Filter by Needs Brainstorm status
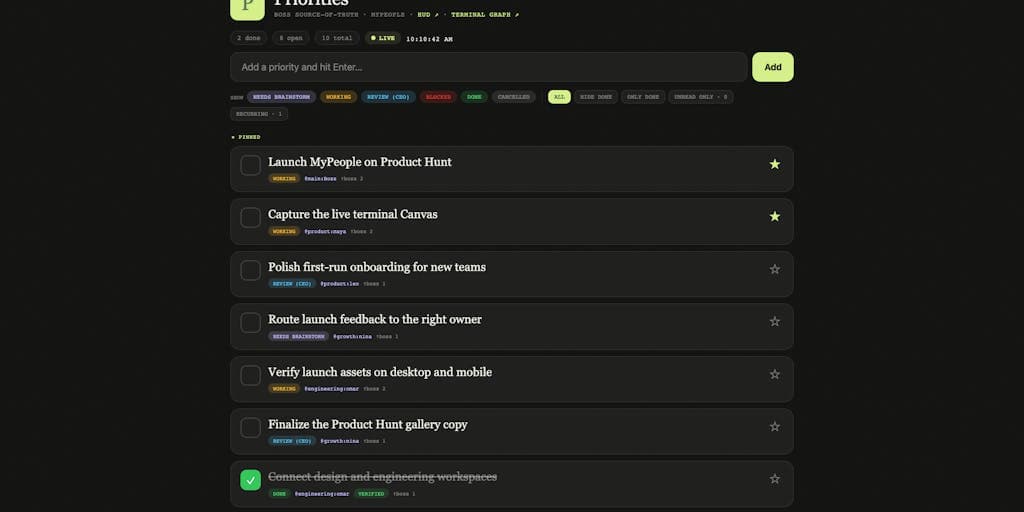This screenshot has width=1024, height=512. pos(281,97)
